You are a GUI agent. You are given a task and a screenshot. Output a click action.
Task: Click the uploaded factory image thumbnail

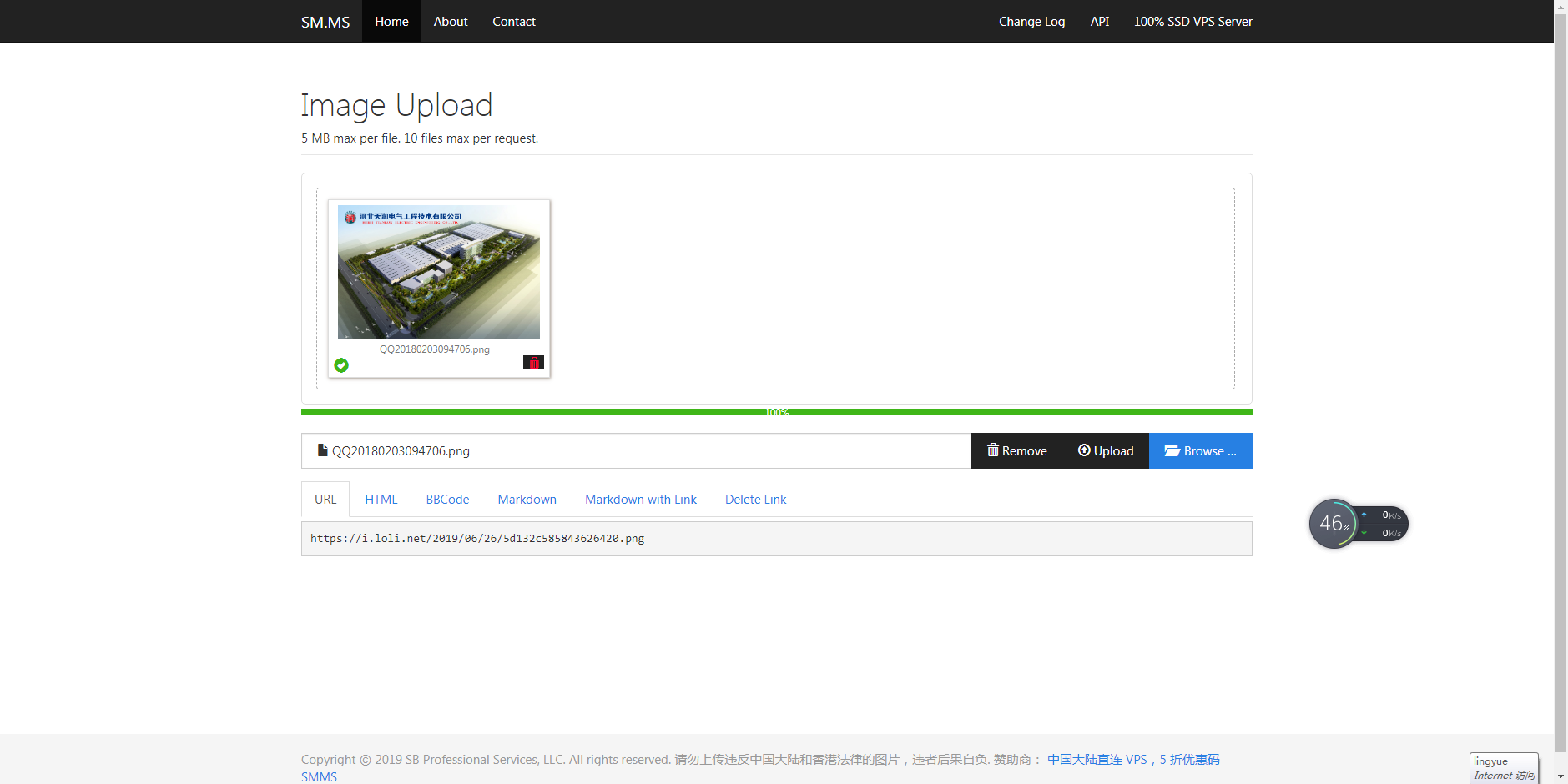pos(439,272)
